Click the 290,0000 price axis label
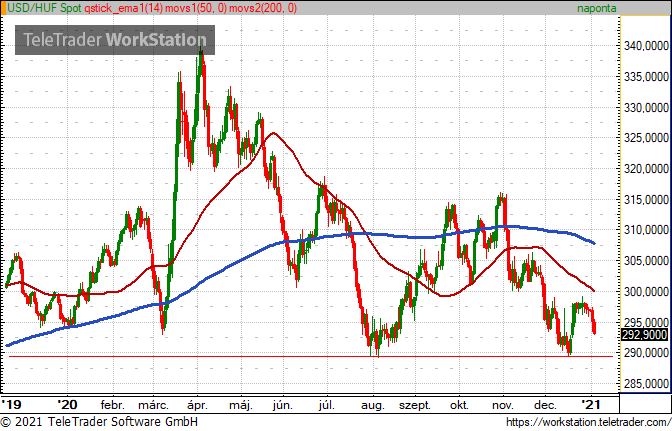The width and height of the screenshot is (672, 431). (x=646, y=353)
